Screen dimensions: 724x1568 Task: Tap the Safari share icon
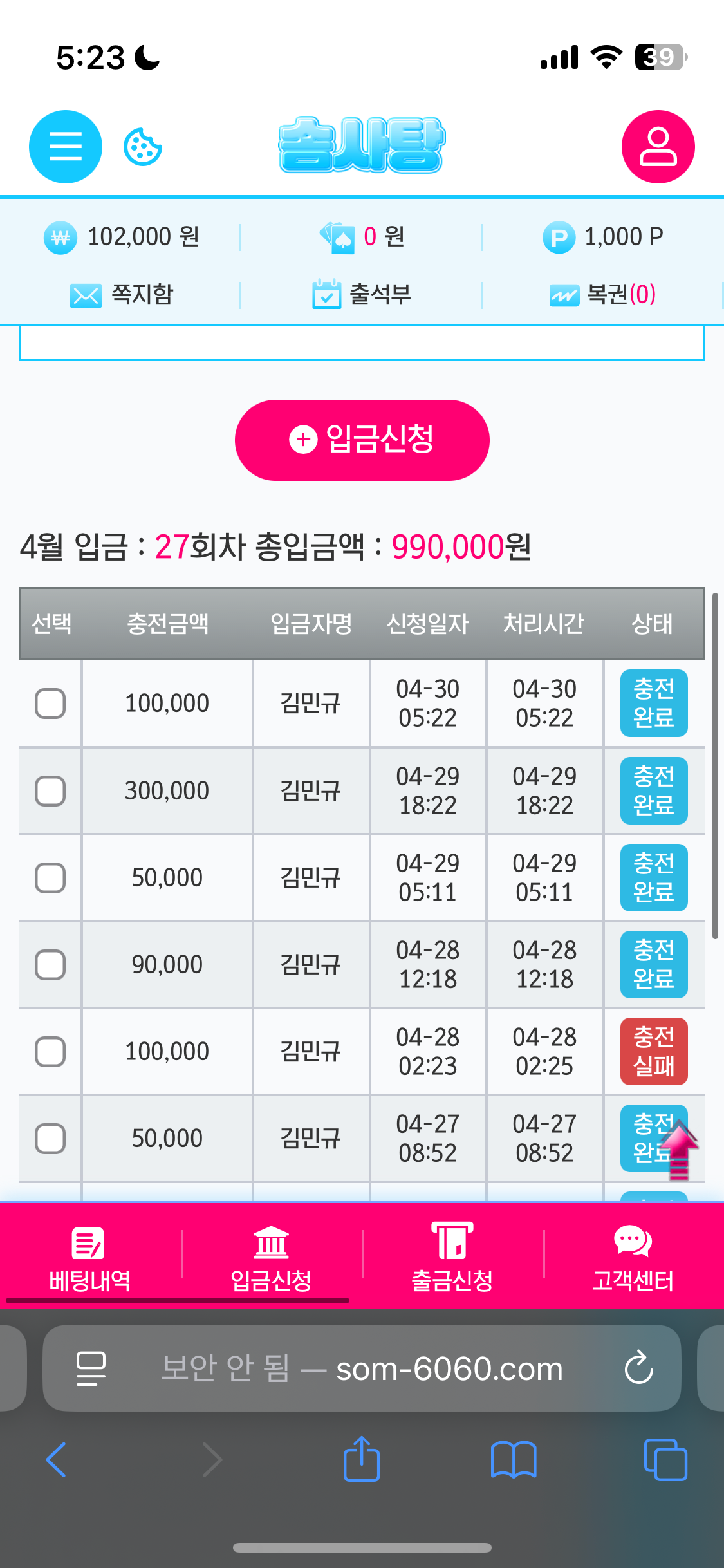point(362,1459)
